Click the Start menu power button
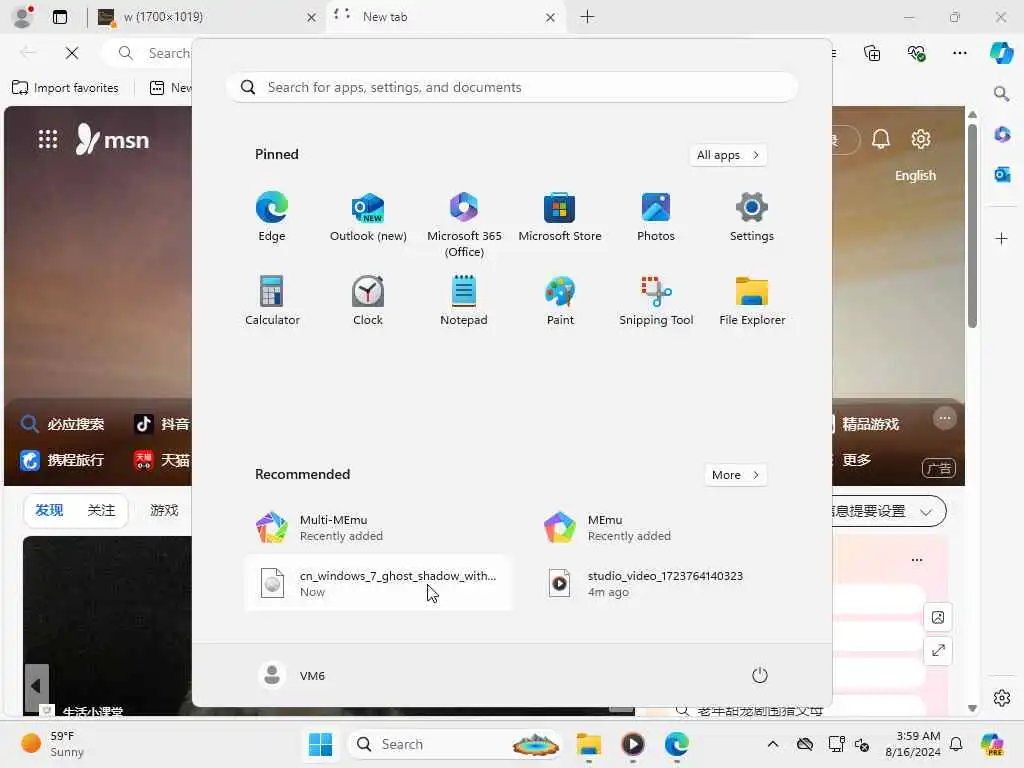Image resolution: width=1024 pixels, height=768 pixels. click(760, 675)
